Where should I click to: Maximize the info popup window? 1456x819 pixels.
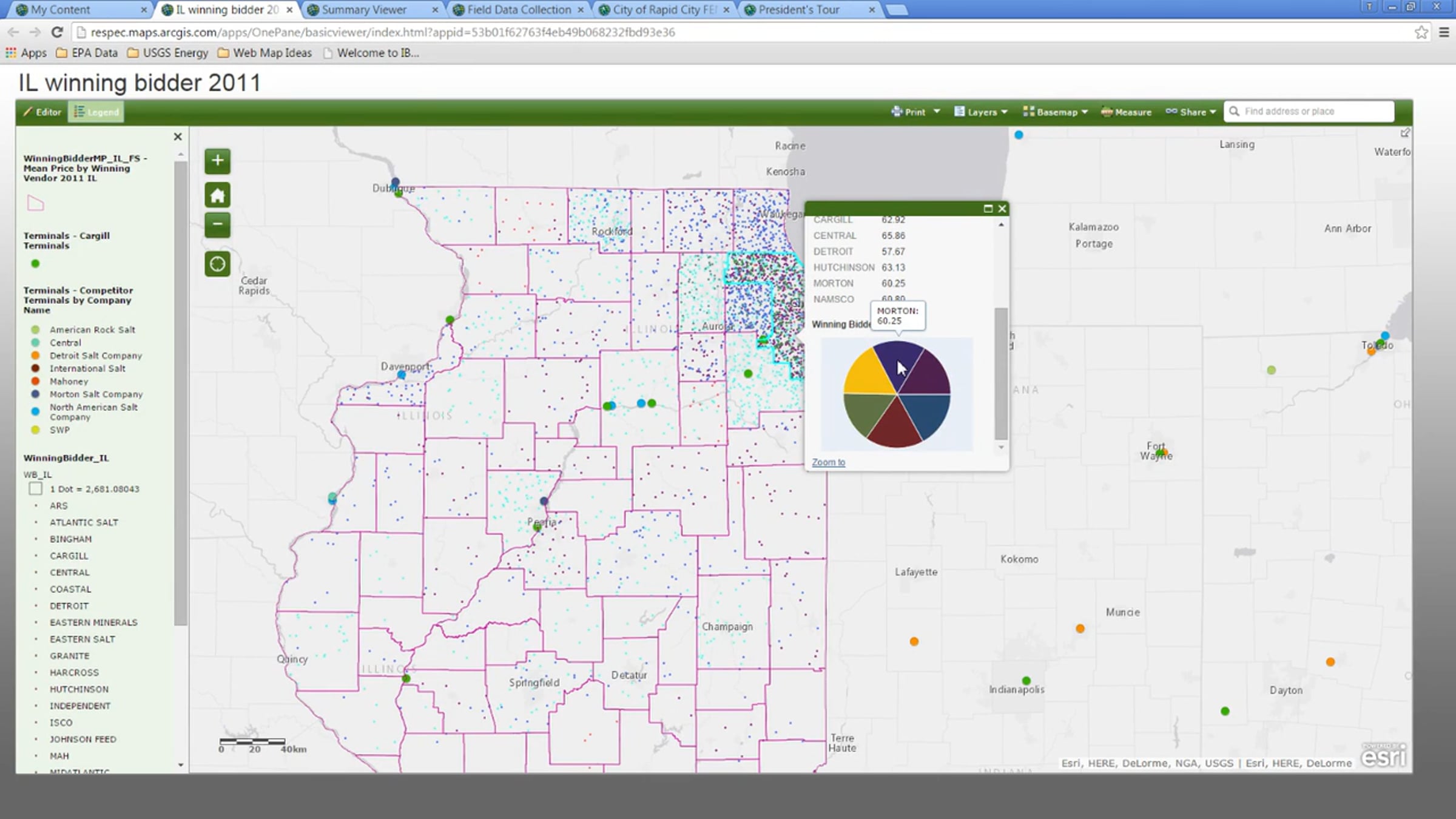click(988, 209)
